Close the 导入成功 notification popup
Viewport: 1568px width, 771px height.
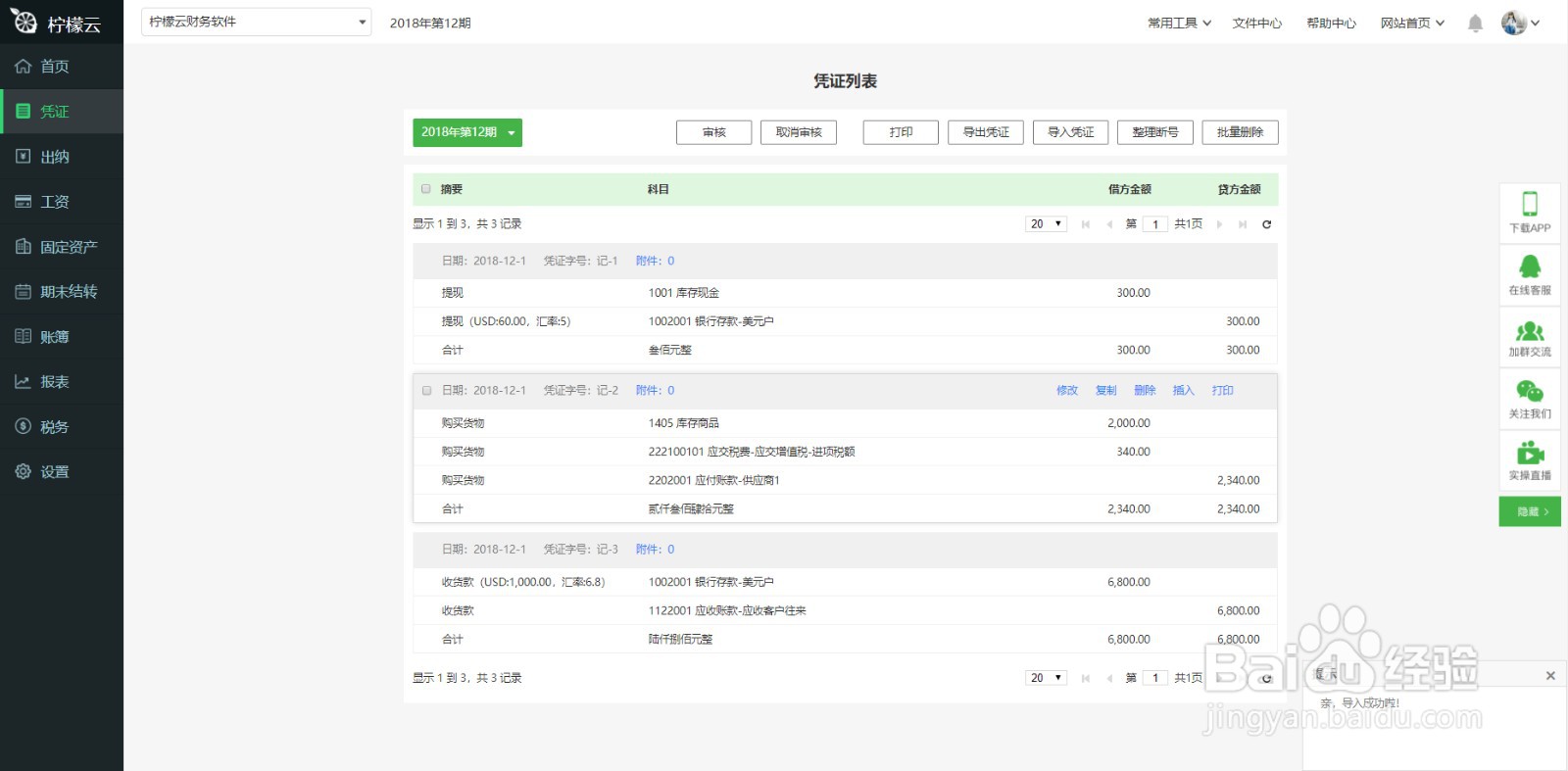(x=1550, y=675)
